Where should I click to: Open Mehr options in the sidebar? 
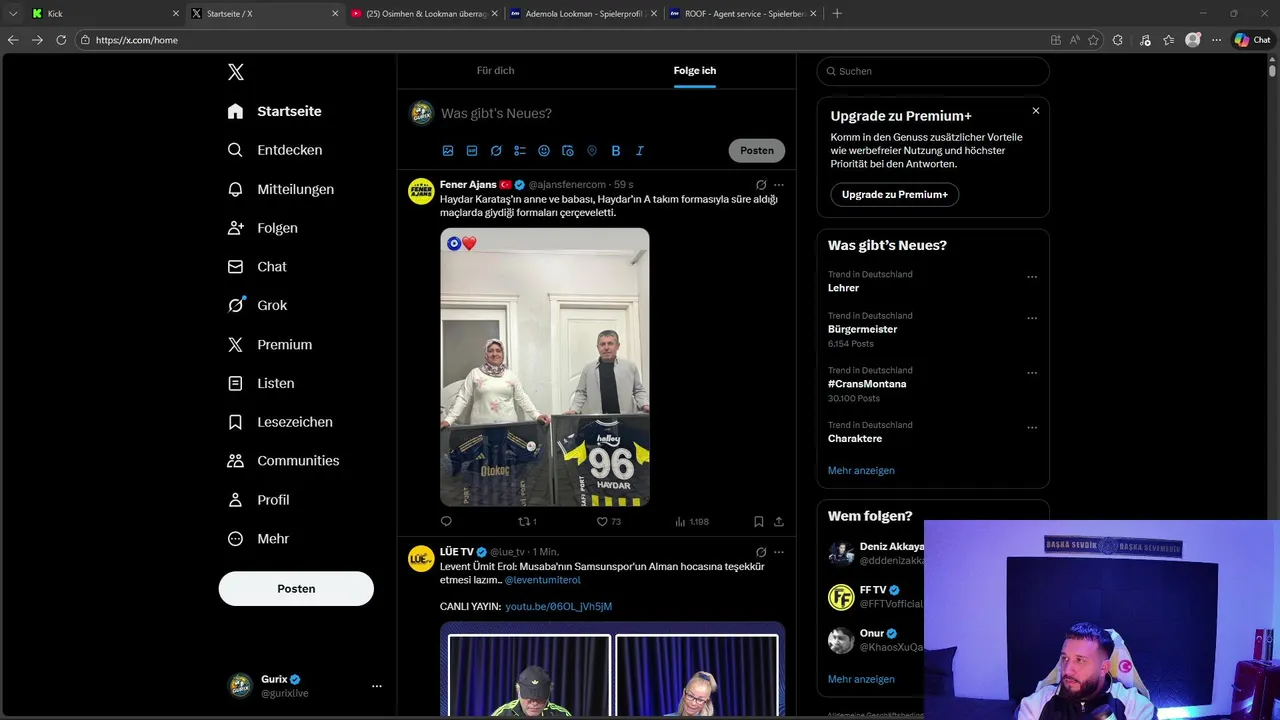(x=259, y=539)
